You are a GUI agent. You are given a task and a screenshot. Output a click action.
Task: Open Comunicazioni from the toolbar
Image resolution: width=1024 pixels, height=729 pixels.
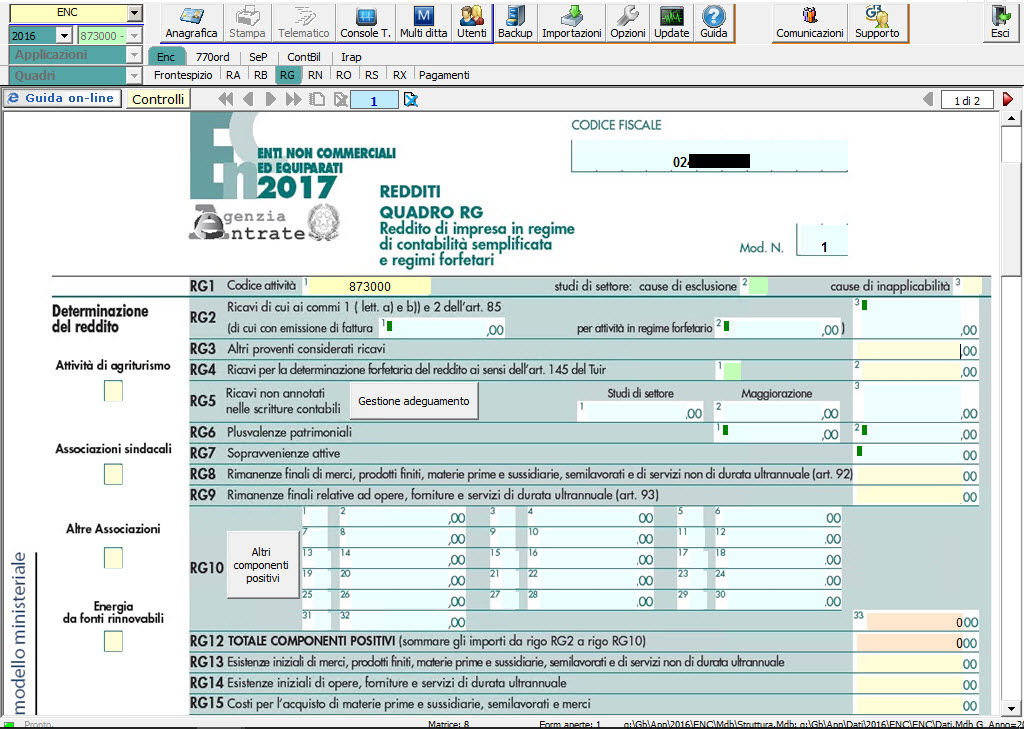[x=810, y=23]
